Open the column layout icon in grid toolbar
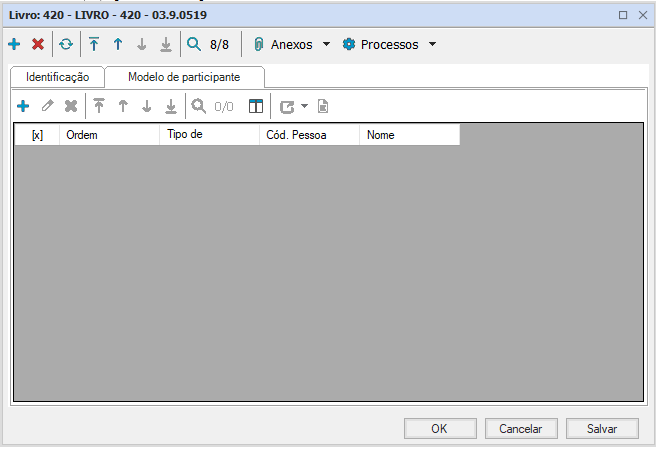 pos(256,106)
